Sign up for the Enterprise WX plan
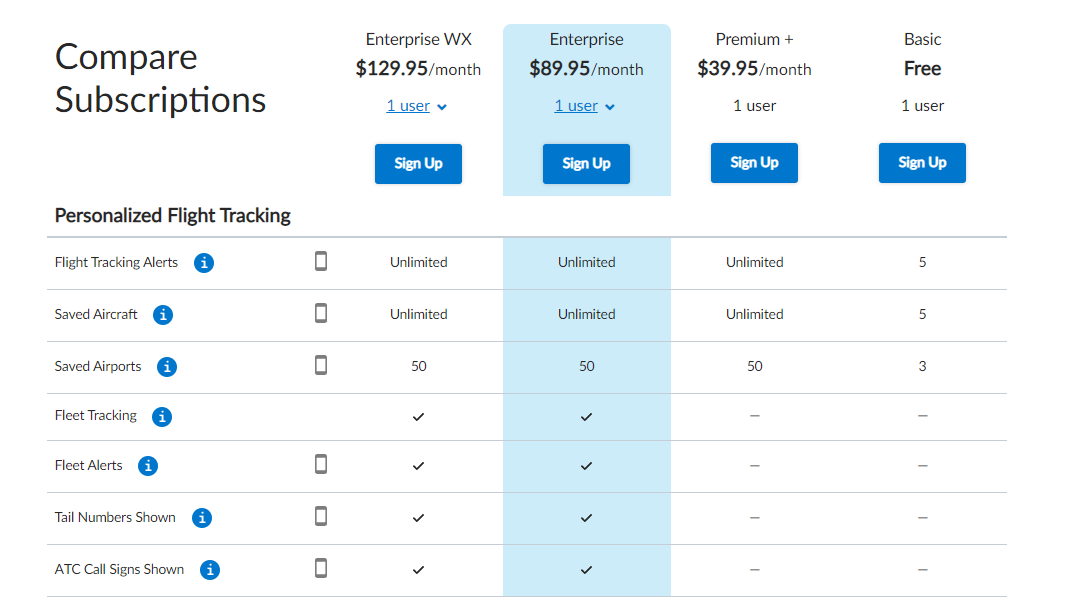1066x605 pixels. pos(418,163)
